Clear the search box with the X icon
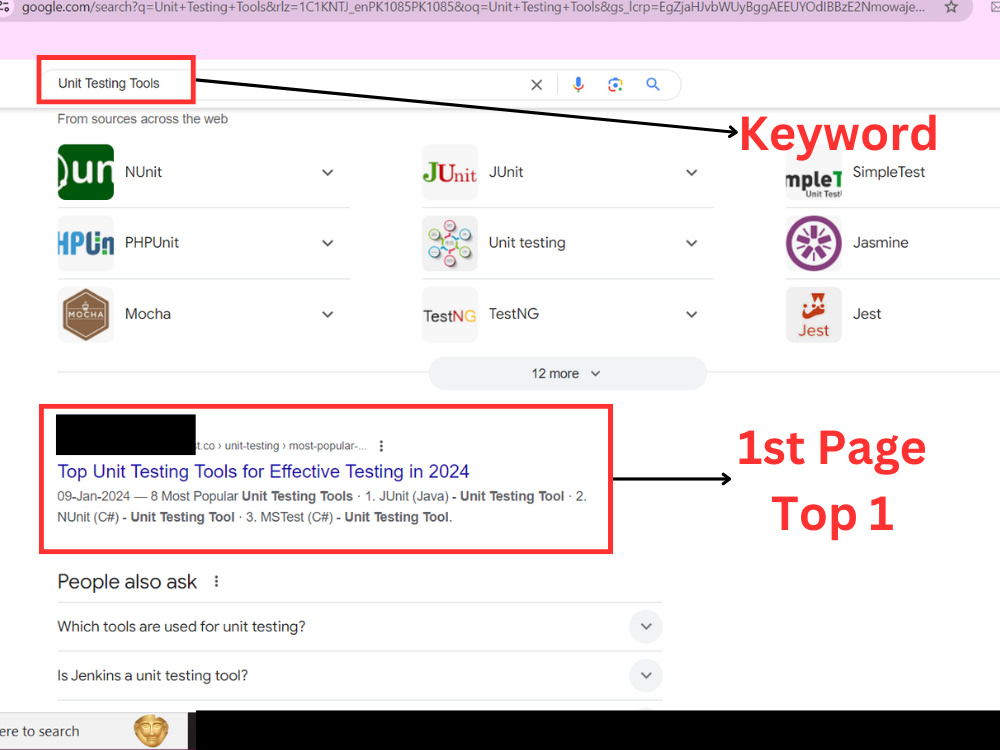The width and height of the screenshot is (1000, 750). [536, 85]
